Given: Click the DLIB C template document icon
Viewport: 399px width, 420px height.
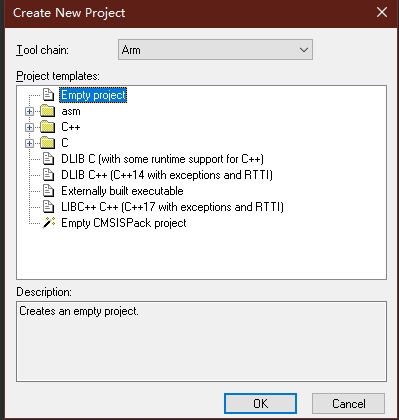Looking at the screenshot, I should tap(48, 159).
